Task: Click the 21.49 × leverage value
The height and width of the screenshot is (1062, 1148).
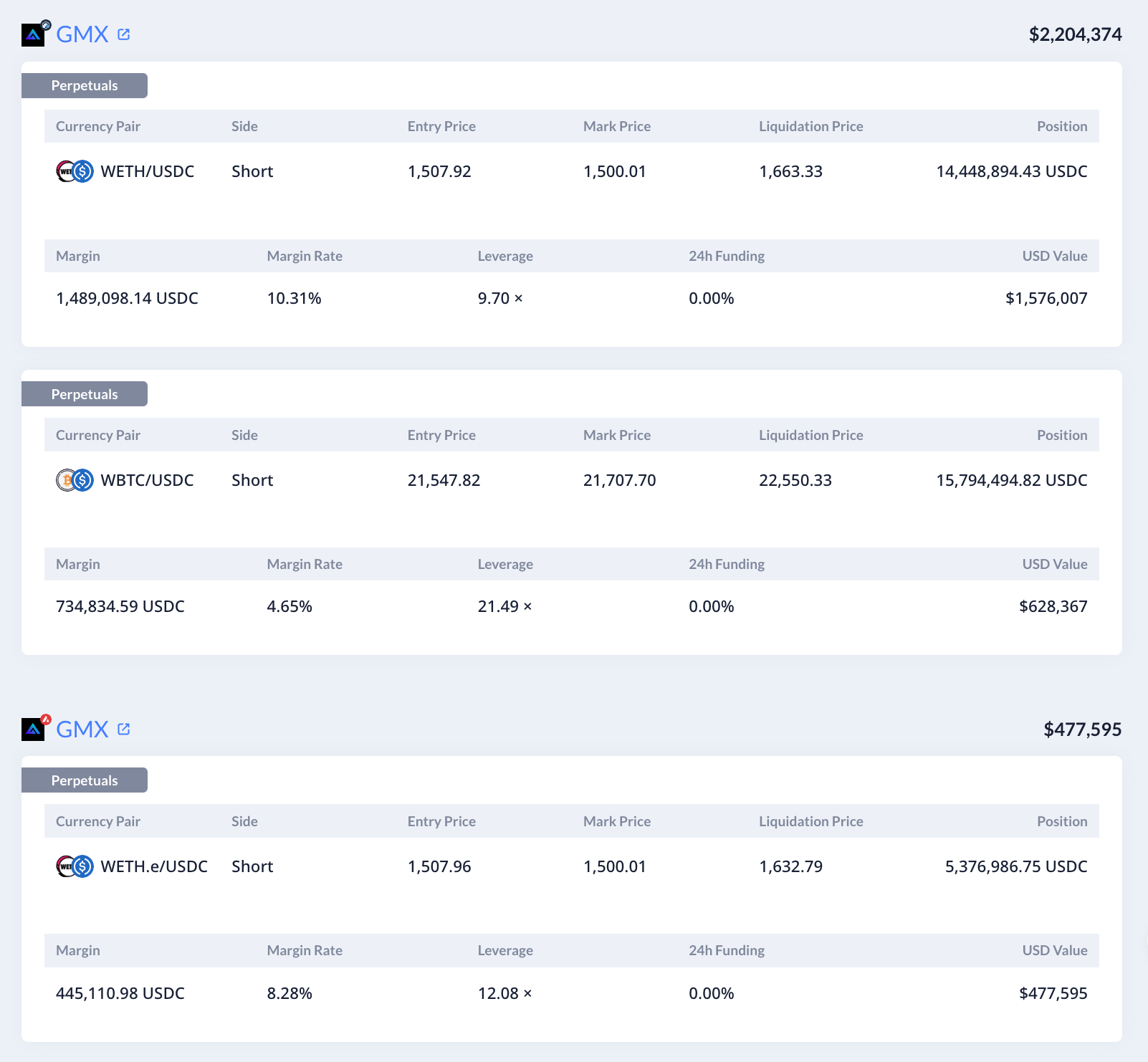Action: [x=504, y=606]
